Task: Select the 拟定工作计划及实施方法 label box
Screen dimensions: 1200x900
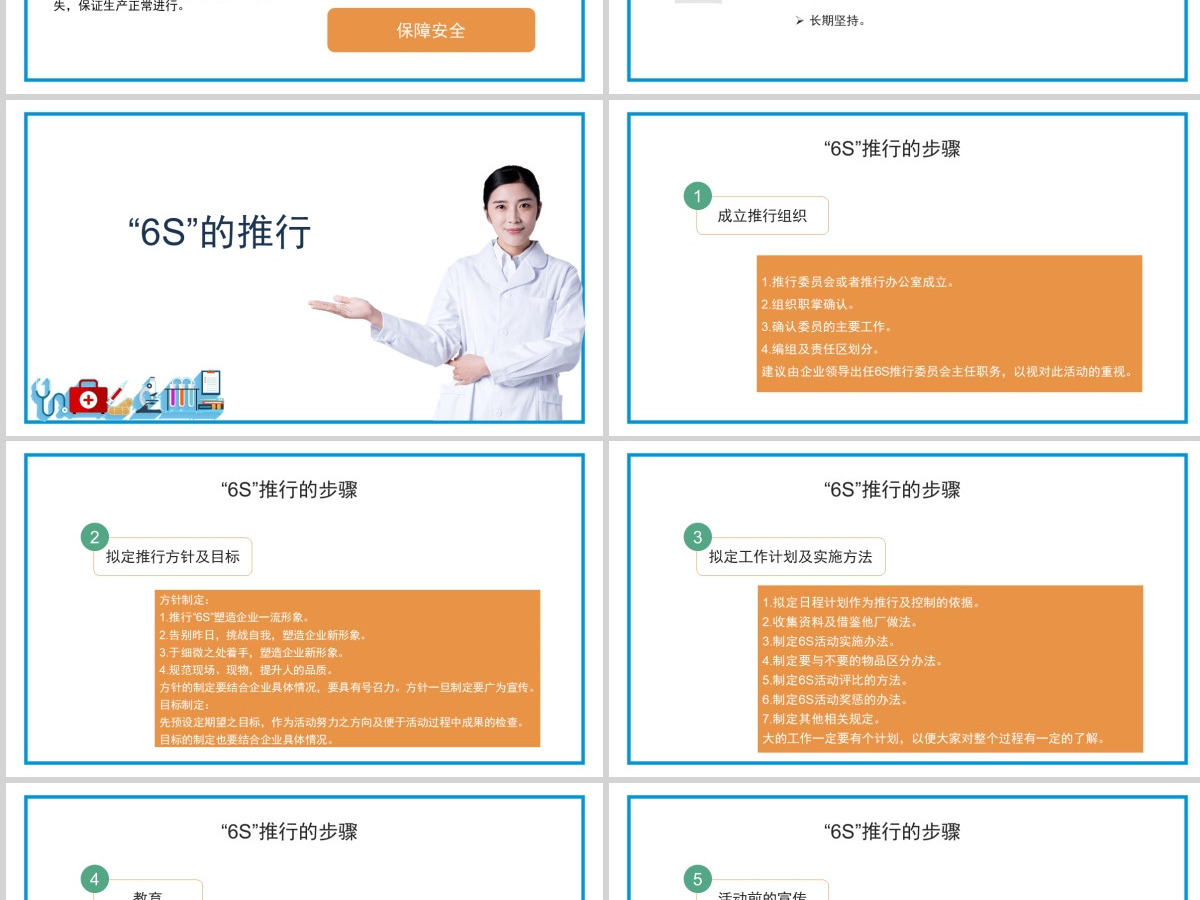Action: (x=791, y=557)
